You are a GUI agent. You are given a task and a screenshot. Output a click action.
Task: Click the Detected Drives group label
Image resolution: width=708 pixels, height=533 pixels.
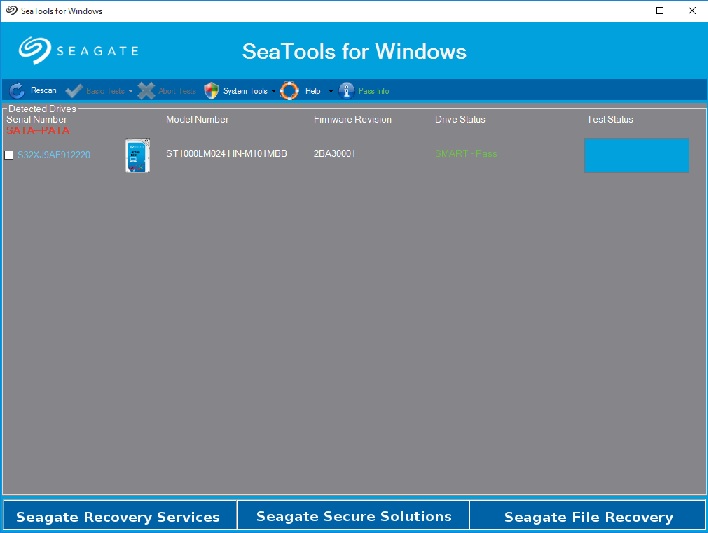click(42, 108)
